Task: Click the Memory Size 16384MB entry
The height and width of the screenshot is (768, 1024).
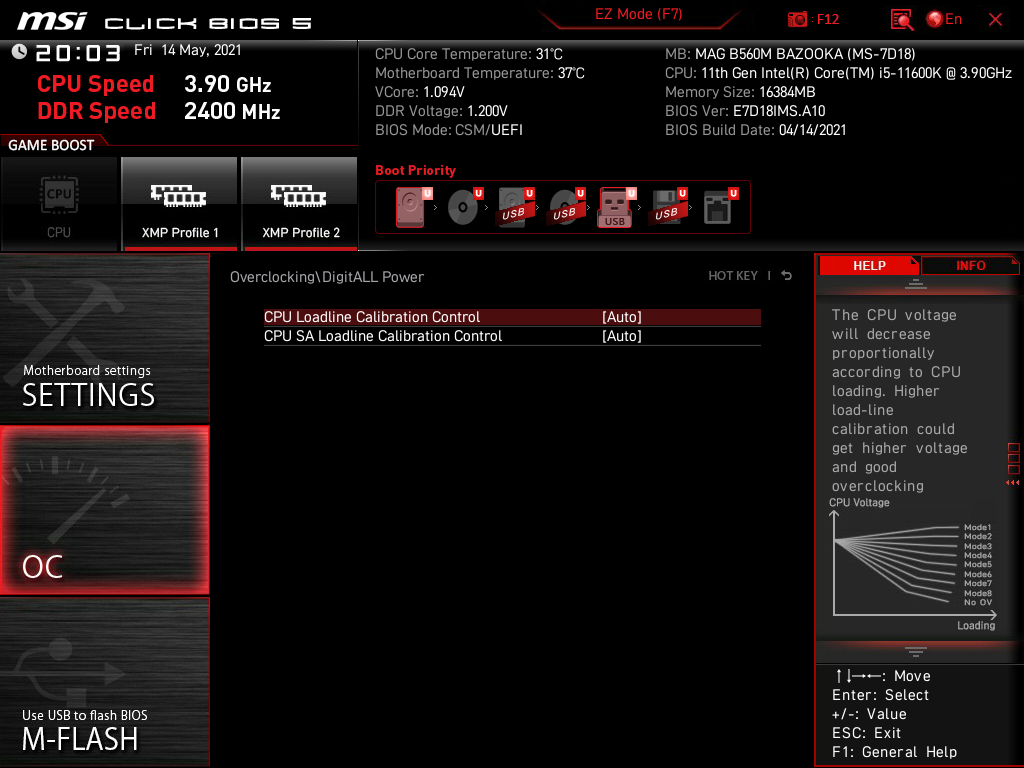Action: coord(740,92)
